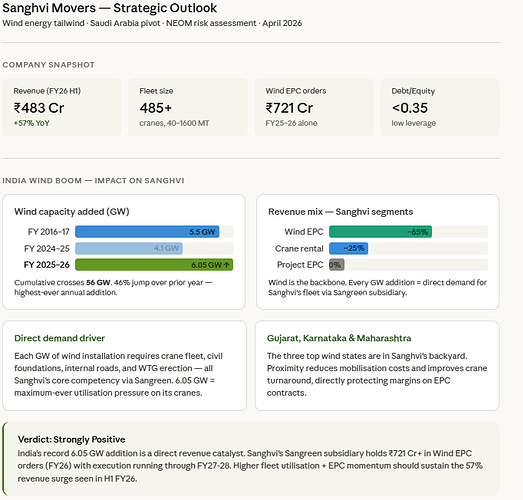Click the 'FY 2016-17' row label

(48, 232)
